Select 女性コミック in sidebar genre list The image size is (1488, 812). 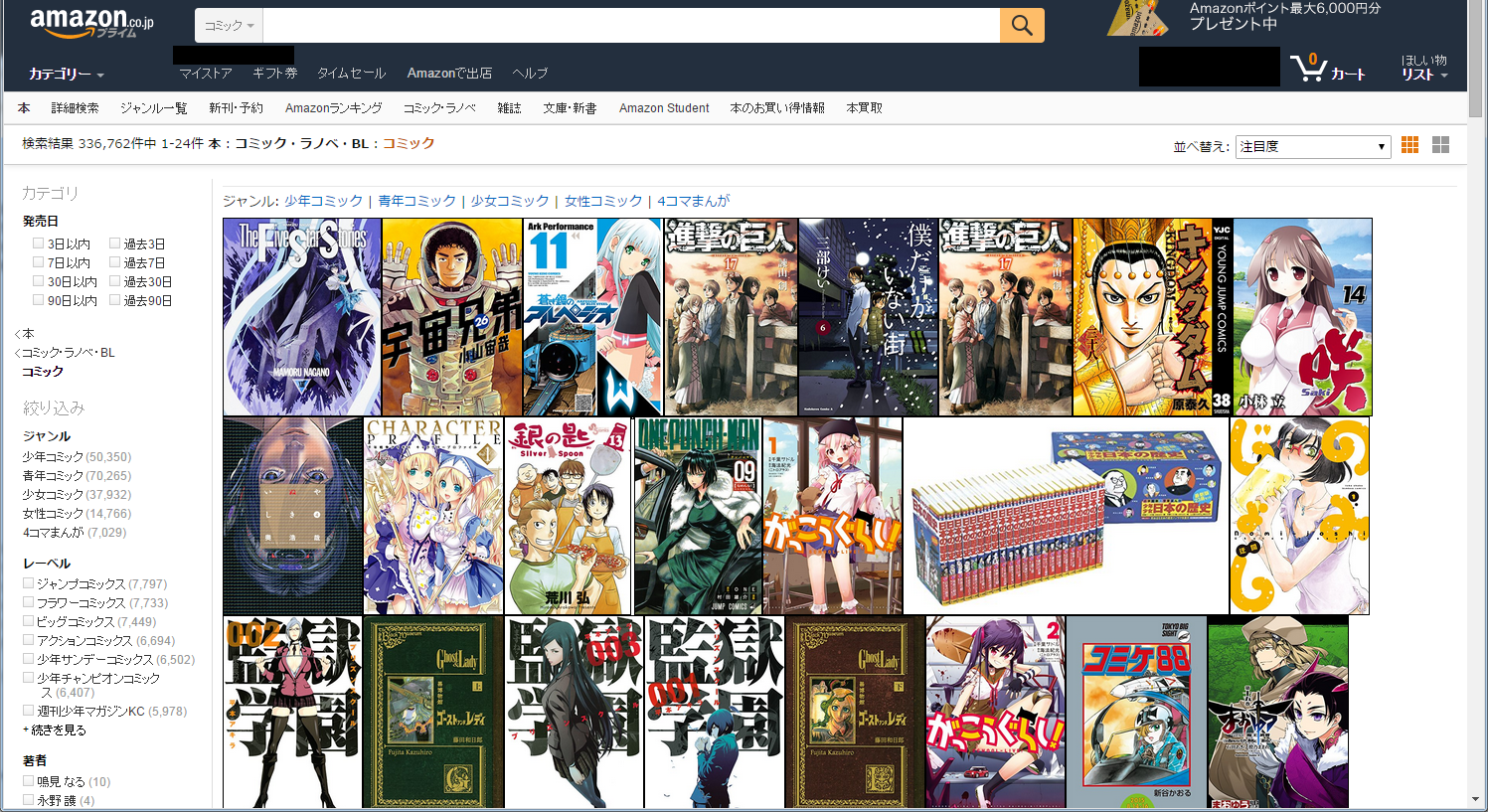pos(53,514)
